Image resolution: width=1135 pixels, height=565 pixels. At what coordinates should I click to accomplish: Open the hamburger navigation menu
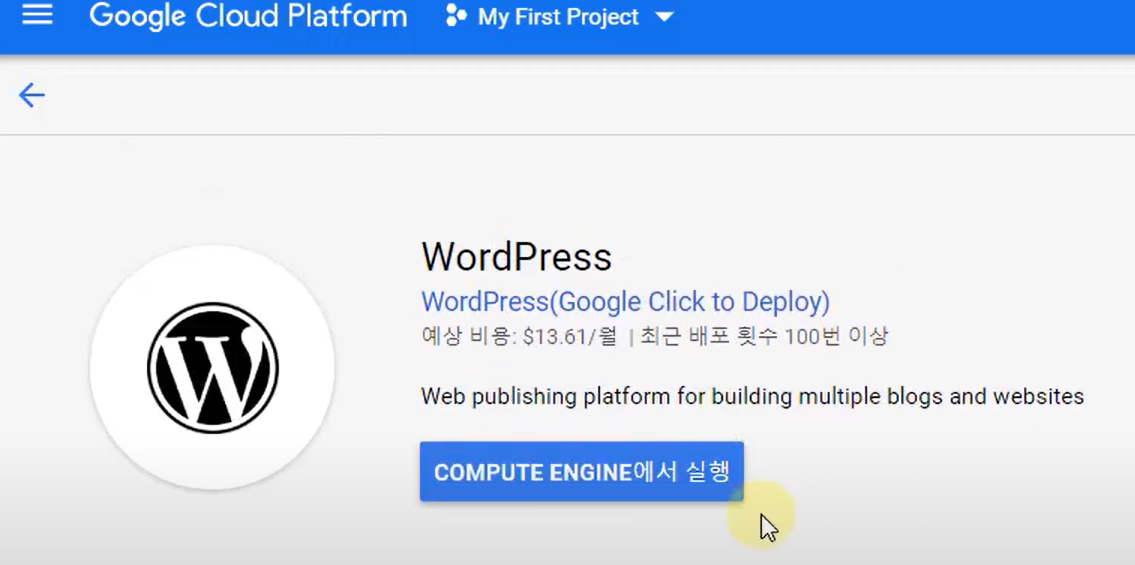click(37, 14)
